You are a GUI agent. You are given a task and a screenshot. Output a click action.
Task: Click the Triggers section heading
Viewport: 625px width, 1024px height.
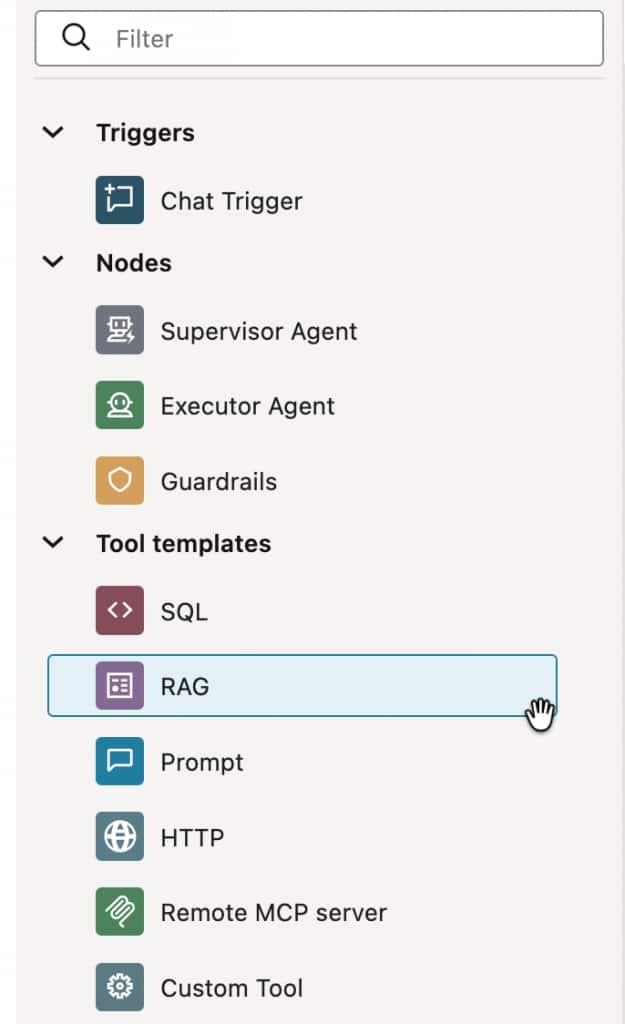click(146, 133)
